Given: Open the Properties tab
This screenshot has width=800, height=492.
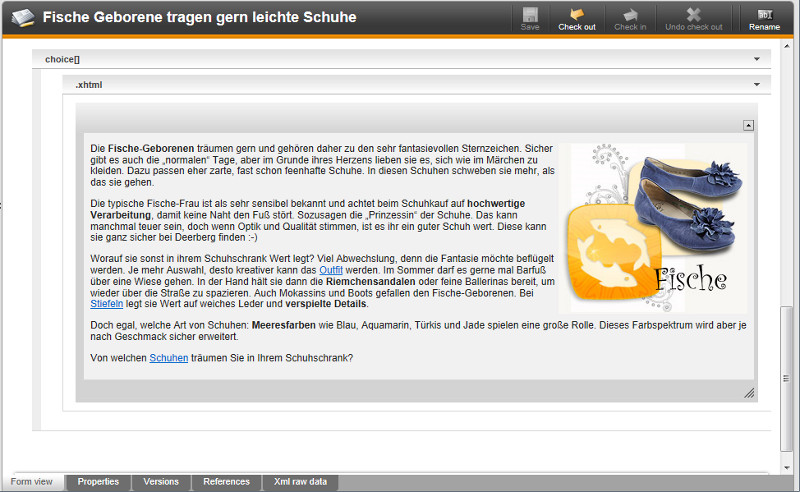Looking at the screenshot, I should click(x=98, y=482).
